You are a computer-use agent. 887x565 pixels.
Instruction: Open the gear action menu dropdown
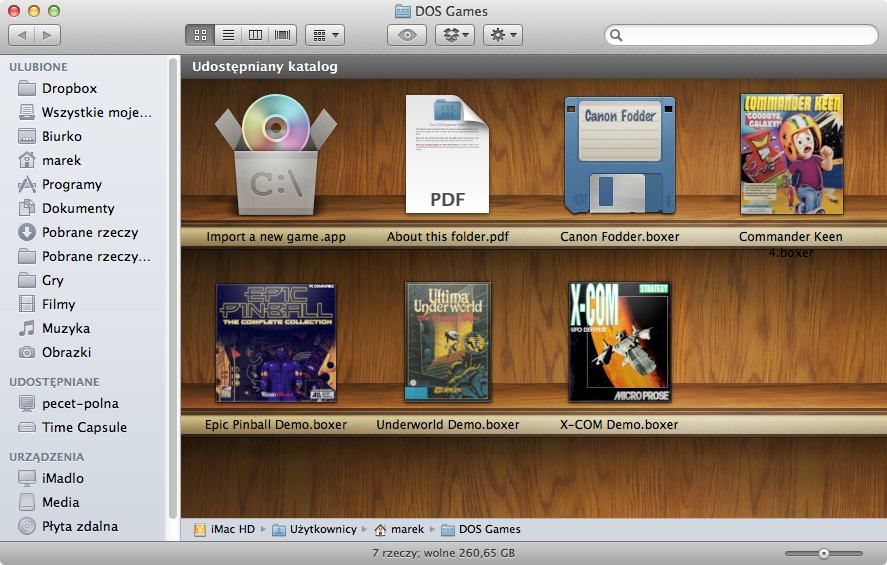(x=502, y=35)
